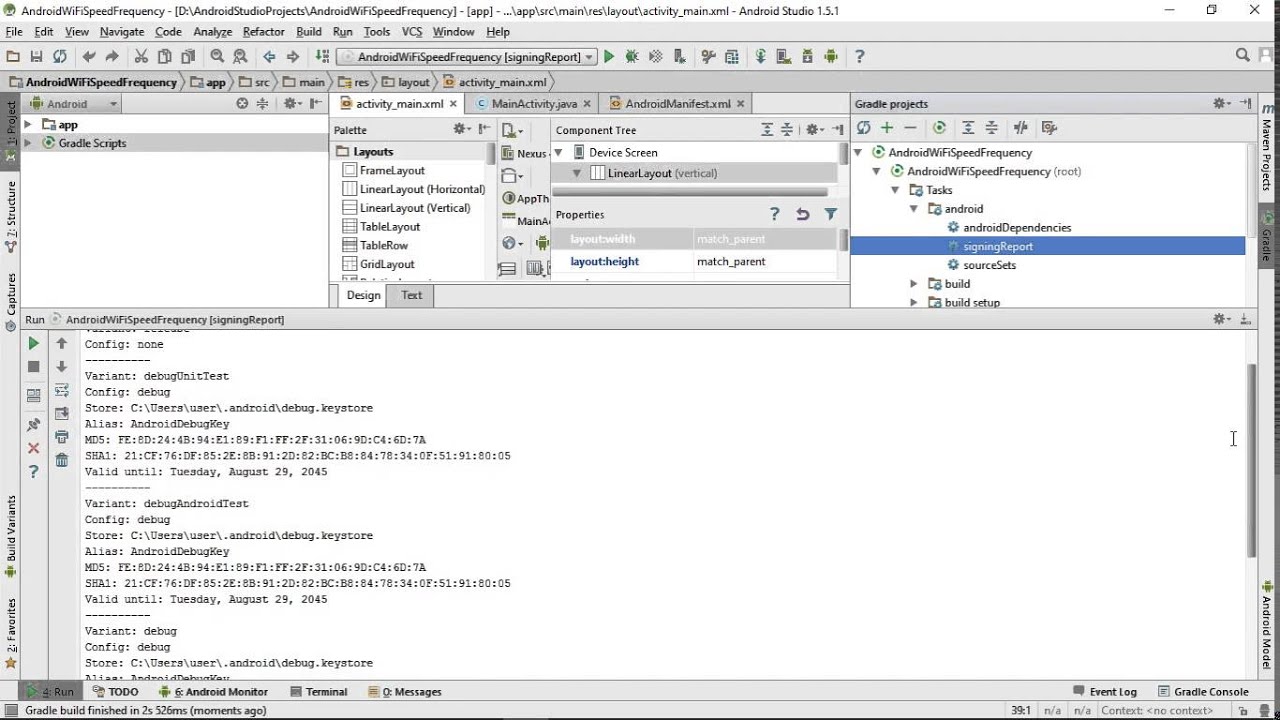Switch to the Text editor tab
Screen dimensions: 1280x720
411,295
